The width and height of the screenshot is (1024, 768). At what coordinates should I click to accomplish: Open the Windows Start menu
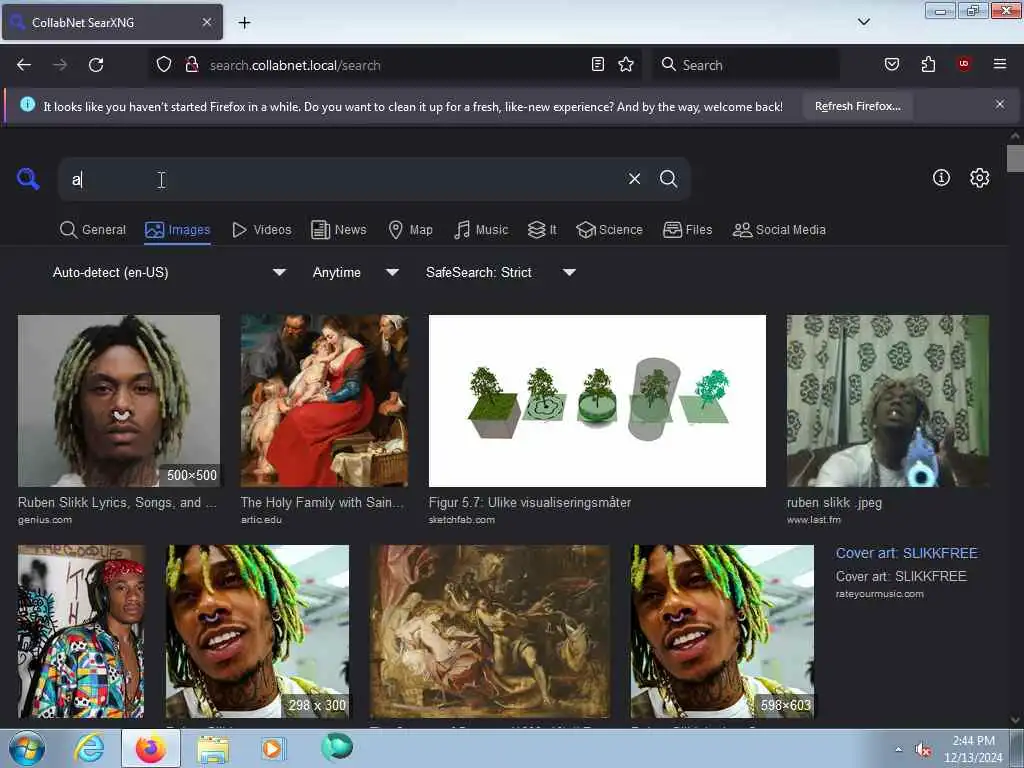(x=27, y=748)
